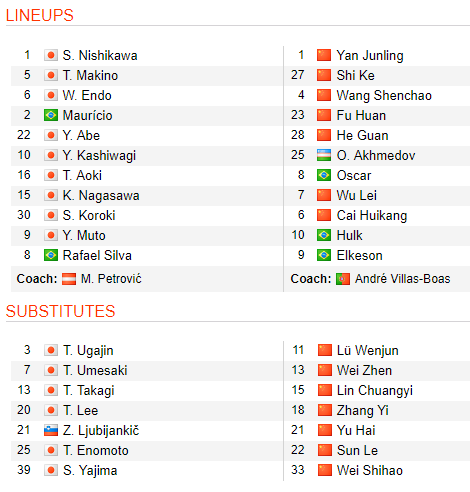Click the Brazil flag beside Rafael Silva
Screen dimensions: 470x492
(51, 255)
